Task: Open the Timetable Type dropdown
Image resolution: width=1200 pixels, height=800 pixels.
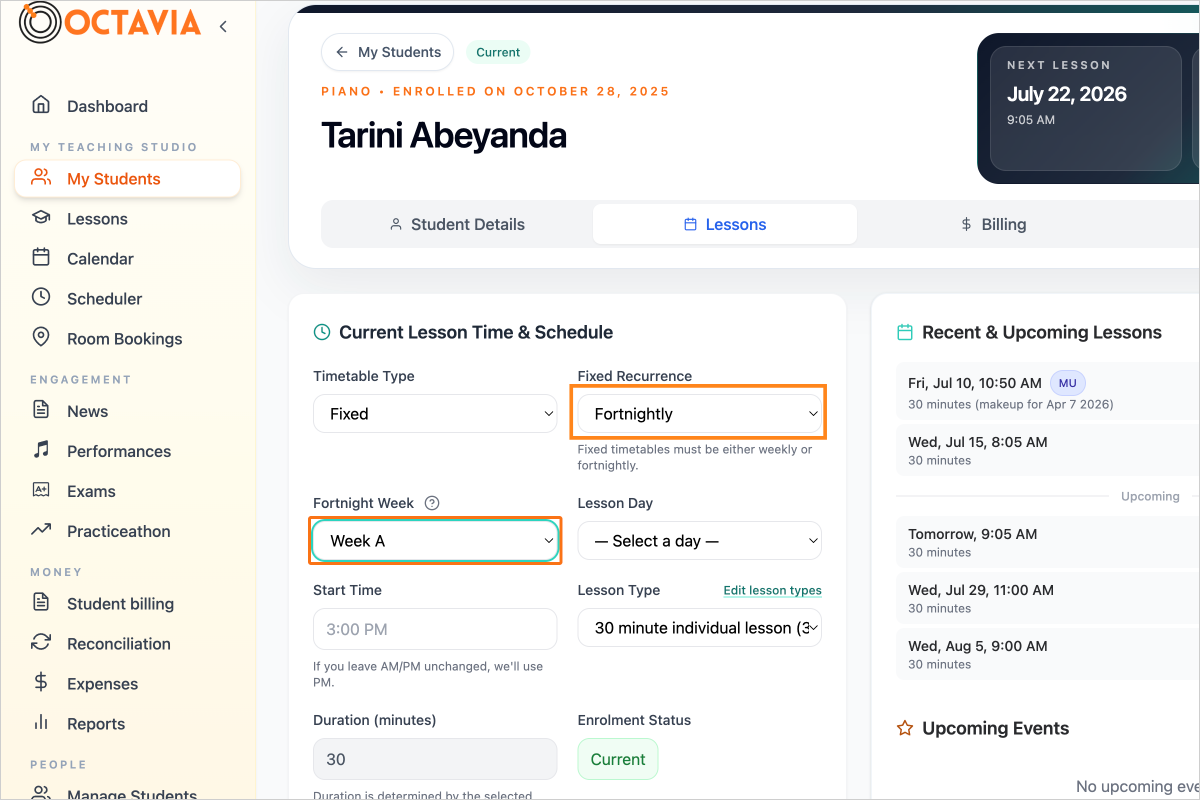Action: click(x=435, y=414)
